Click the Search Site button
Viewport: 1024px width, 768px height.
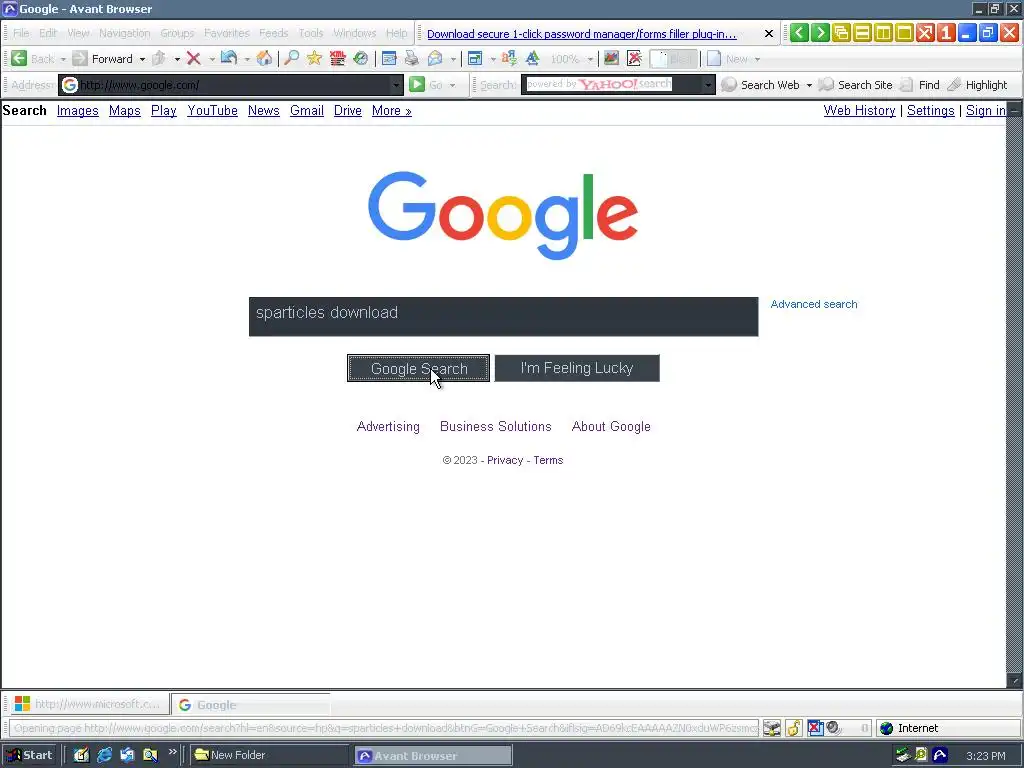856,85
